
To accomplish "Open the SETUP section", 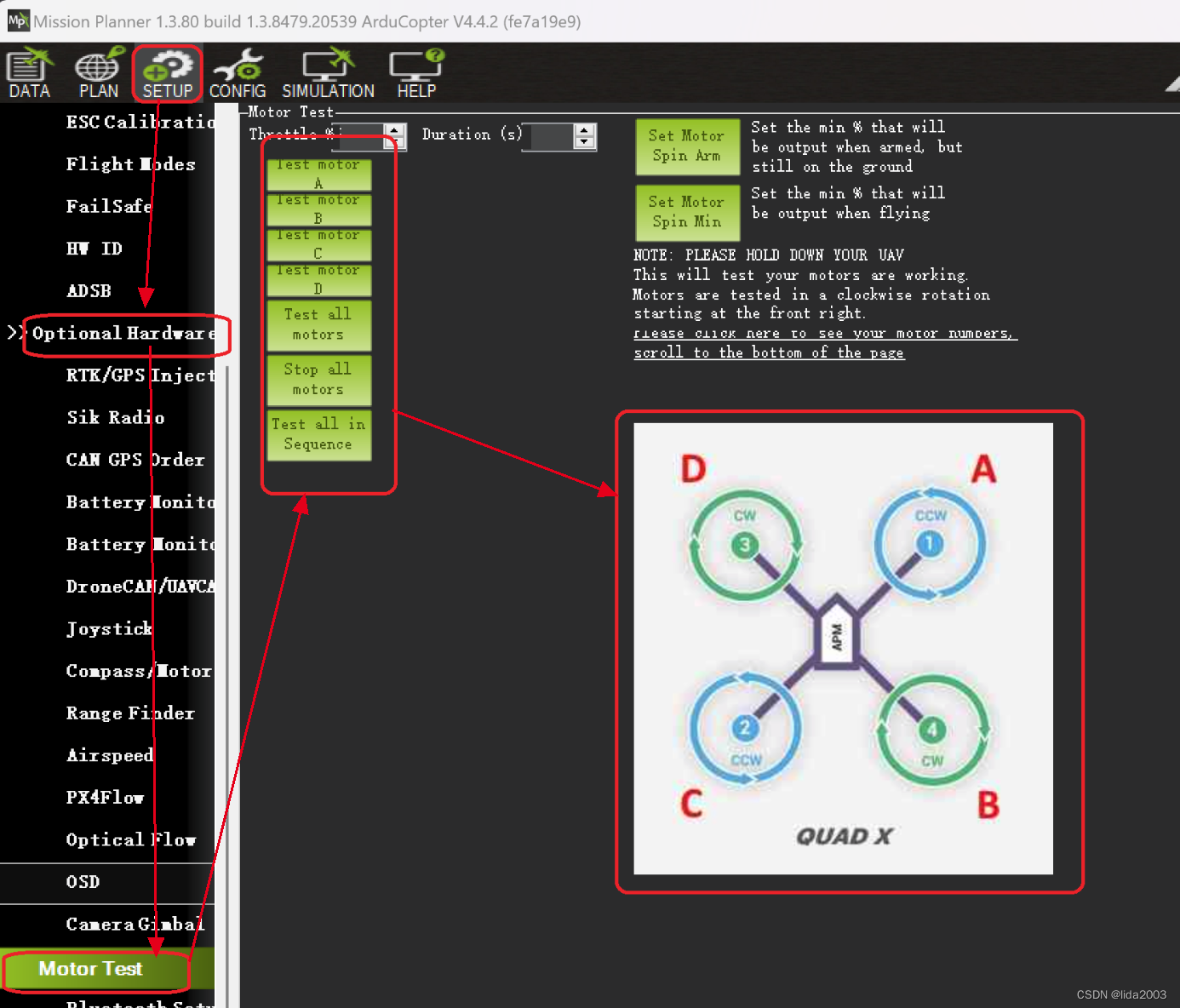I will (x=167, y=74).
